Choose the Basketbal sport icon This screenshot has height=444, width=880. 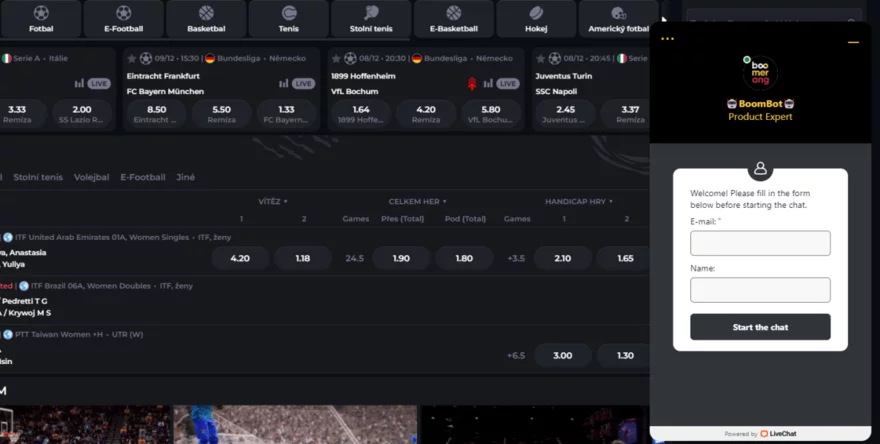click(206, 19)
